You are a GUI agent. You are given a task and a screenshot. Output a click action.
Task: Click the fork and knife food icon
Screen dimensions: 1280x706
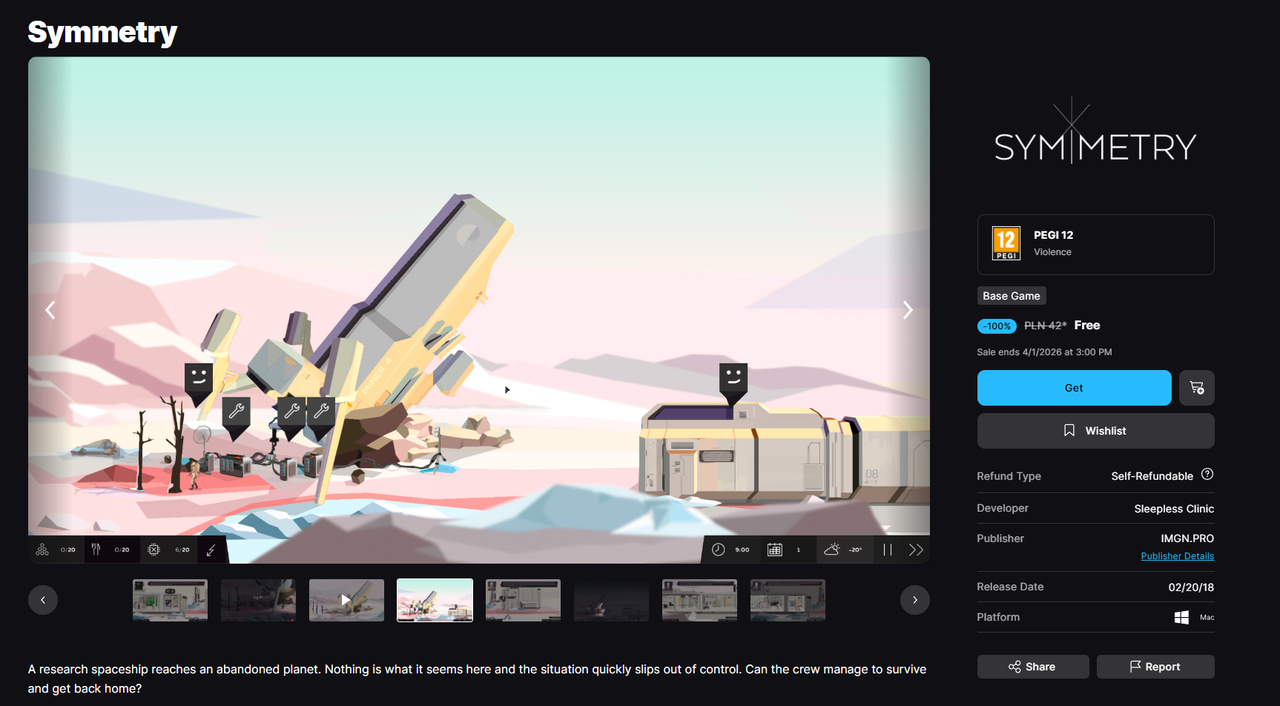pos(97,550)
